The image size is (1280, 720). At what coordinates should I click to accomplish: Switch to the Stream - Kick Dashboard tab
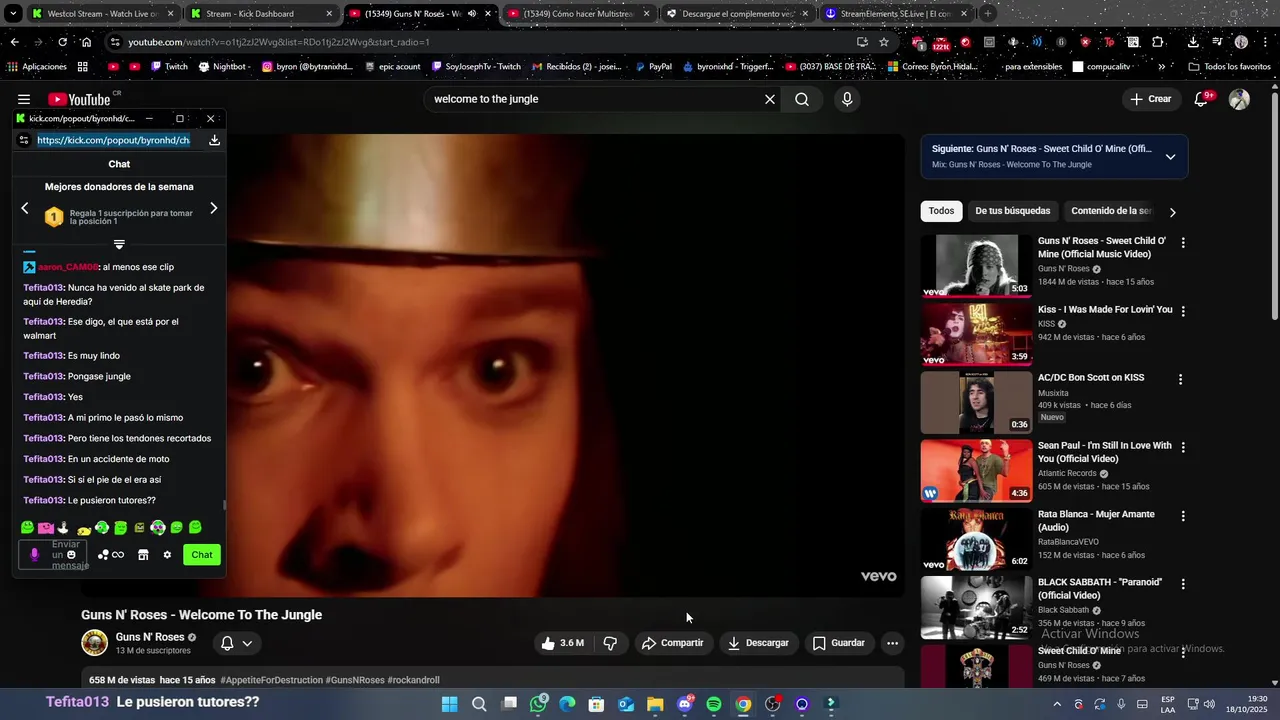coord(262,14)
